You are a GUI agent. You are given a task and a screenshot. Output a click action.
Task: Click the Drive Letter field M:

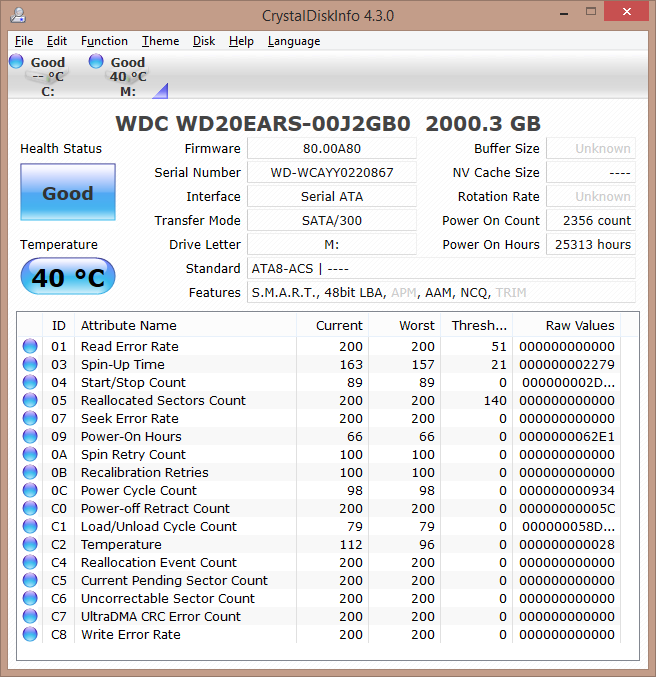[332, 245]
